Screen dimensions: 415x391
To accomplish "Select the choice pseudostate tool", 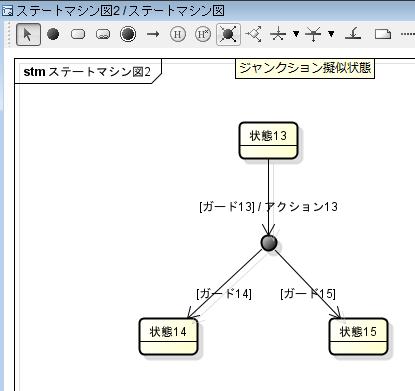I will 254,34.
